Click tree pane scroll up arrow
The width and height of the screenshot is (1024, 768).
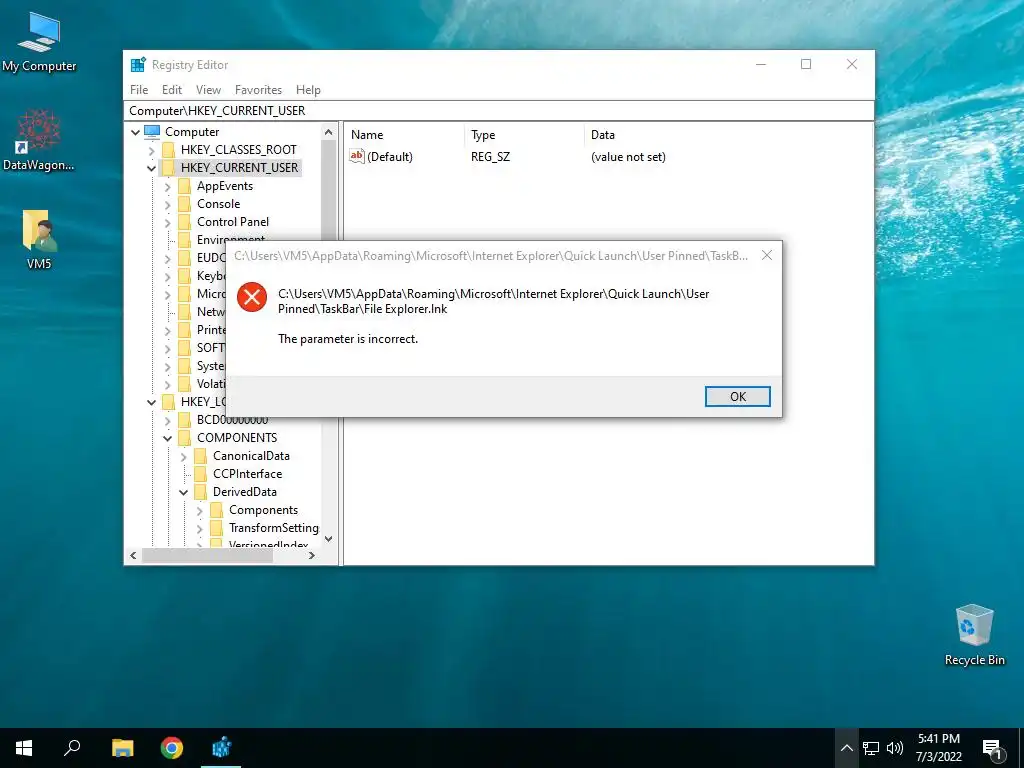[328, 133]
